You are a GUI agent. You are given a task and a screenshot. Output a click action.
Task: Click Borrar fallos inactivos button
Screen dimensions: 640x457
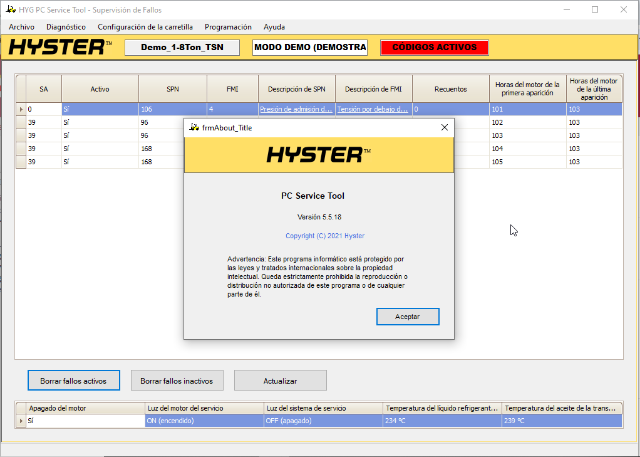(176, 381)
